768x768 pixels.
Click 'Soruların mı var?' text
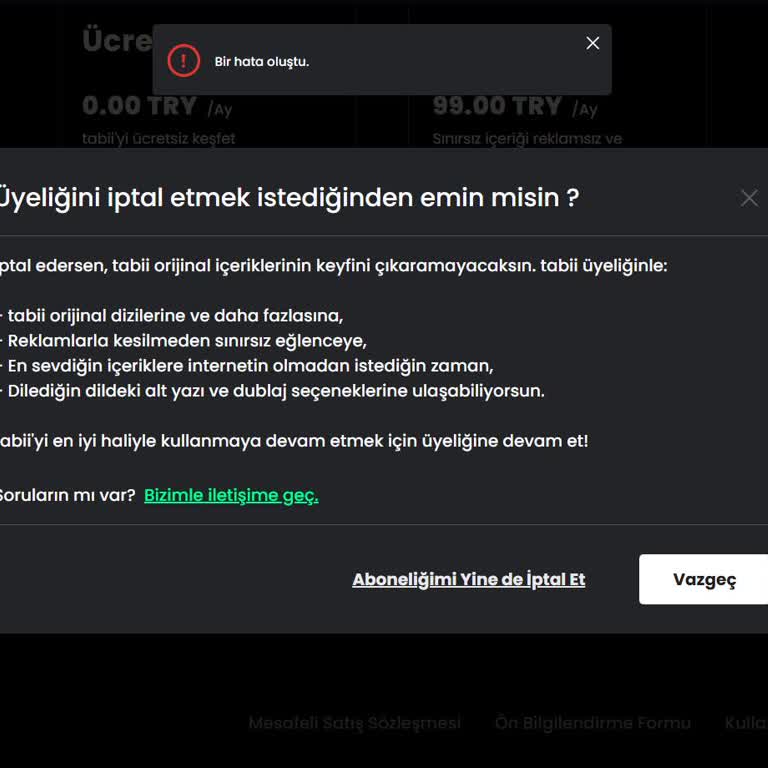pos(68,495)
